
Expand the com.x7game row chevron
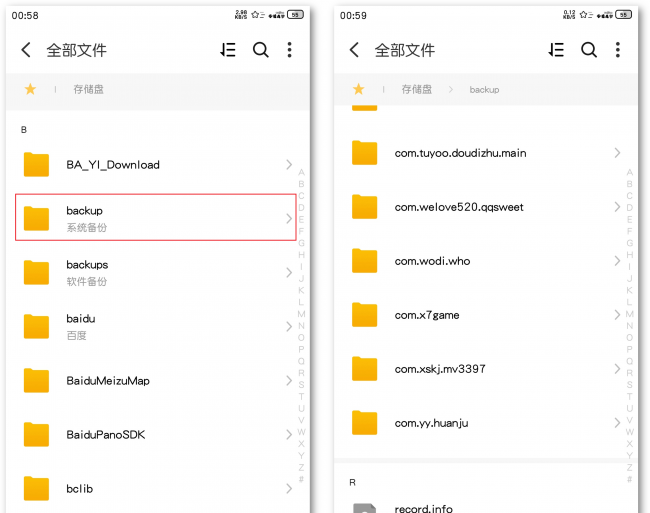click(x=617, y=315)
